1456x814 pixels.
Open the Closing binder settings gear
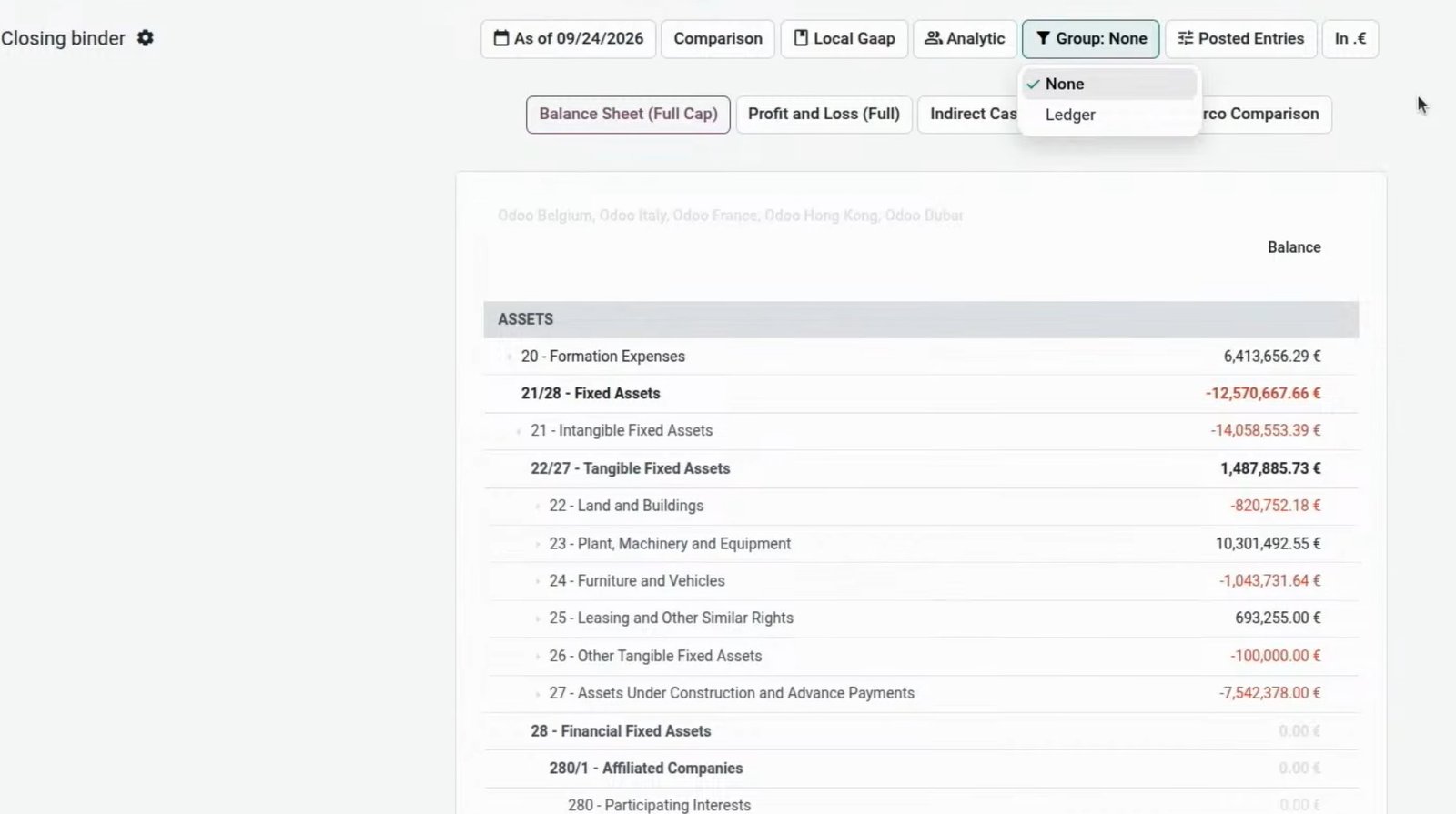(x=146, y=38)
